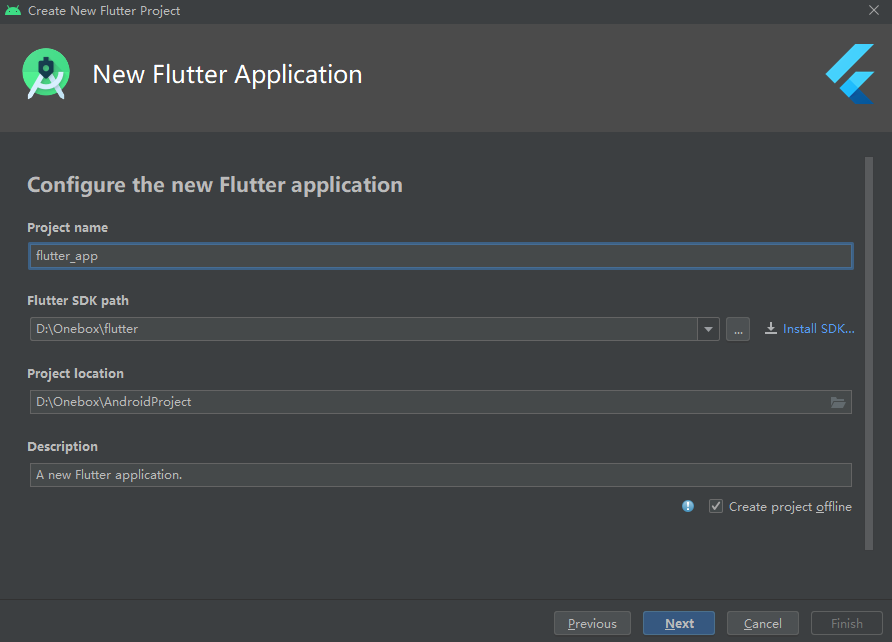Select the Description input field

(x=440, y=474)
